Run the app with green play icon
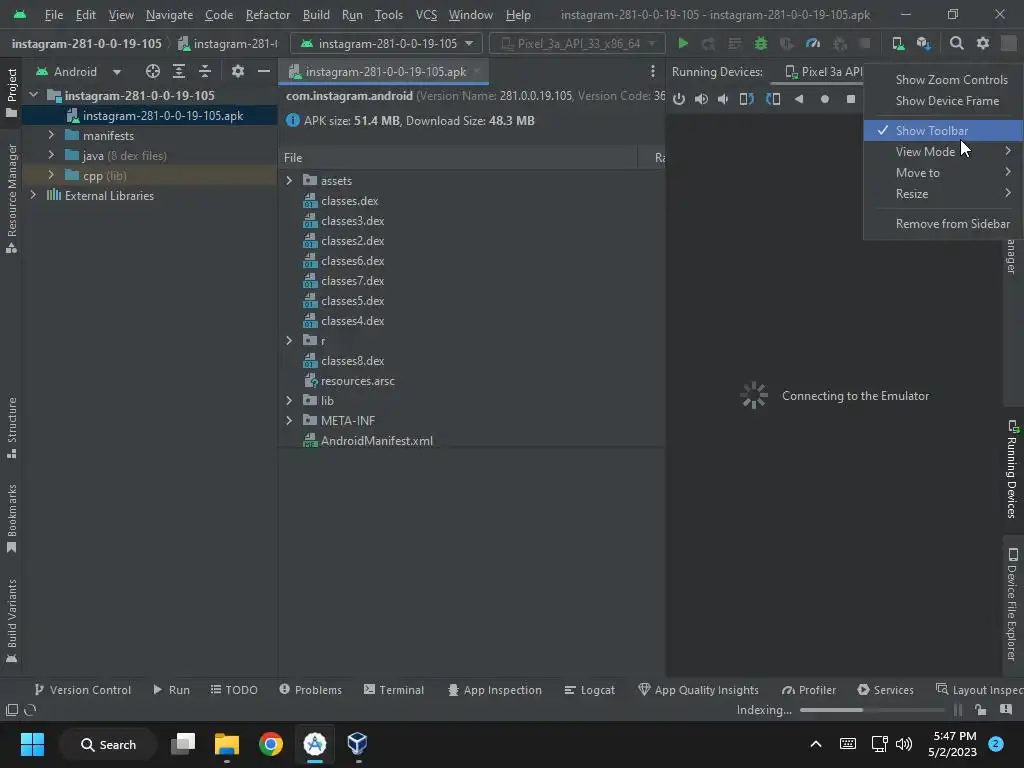This screenshot has width=1024, height=768. (x=682, y=44)
